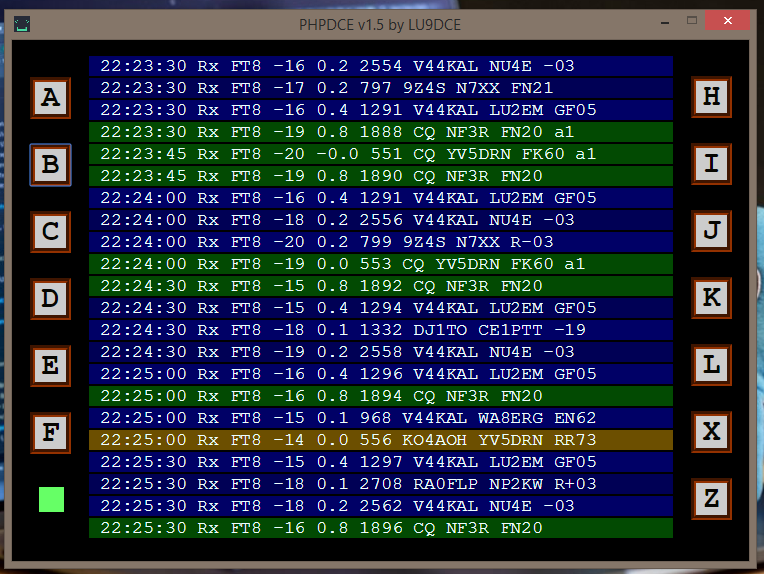Select highlighted row KO4AOH YV5DRN RR73
Viewport: 764px width, 574px height.
pos(381,440)
